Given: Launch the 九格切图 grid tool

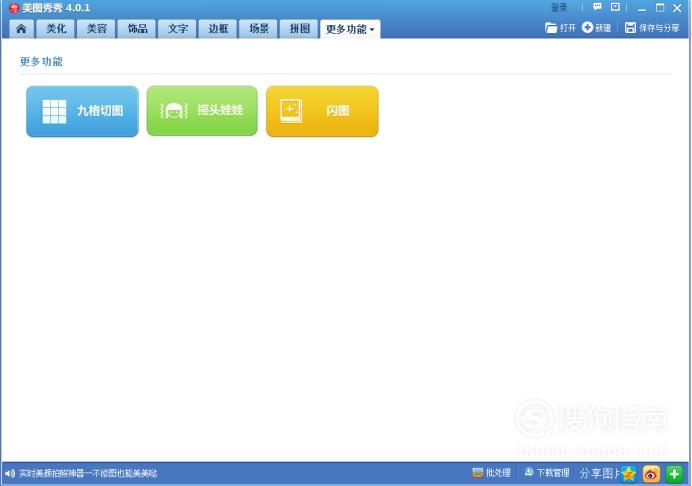Looking at the screenshot, I should pyautogui.click(x=83, y=111).
